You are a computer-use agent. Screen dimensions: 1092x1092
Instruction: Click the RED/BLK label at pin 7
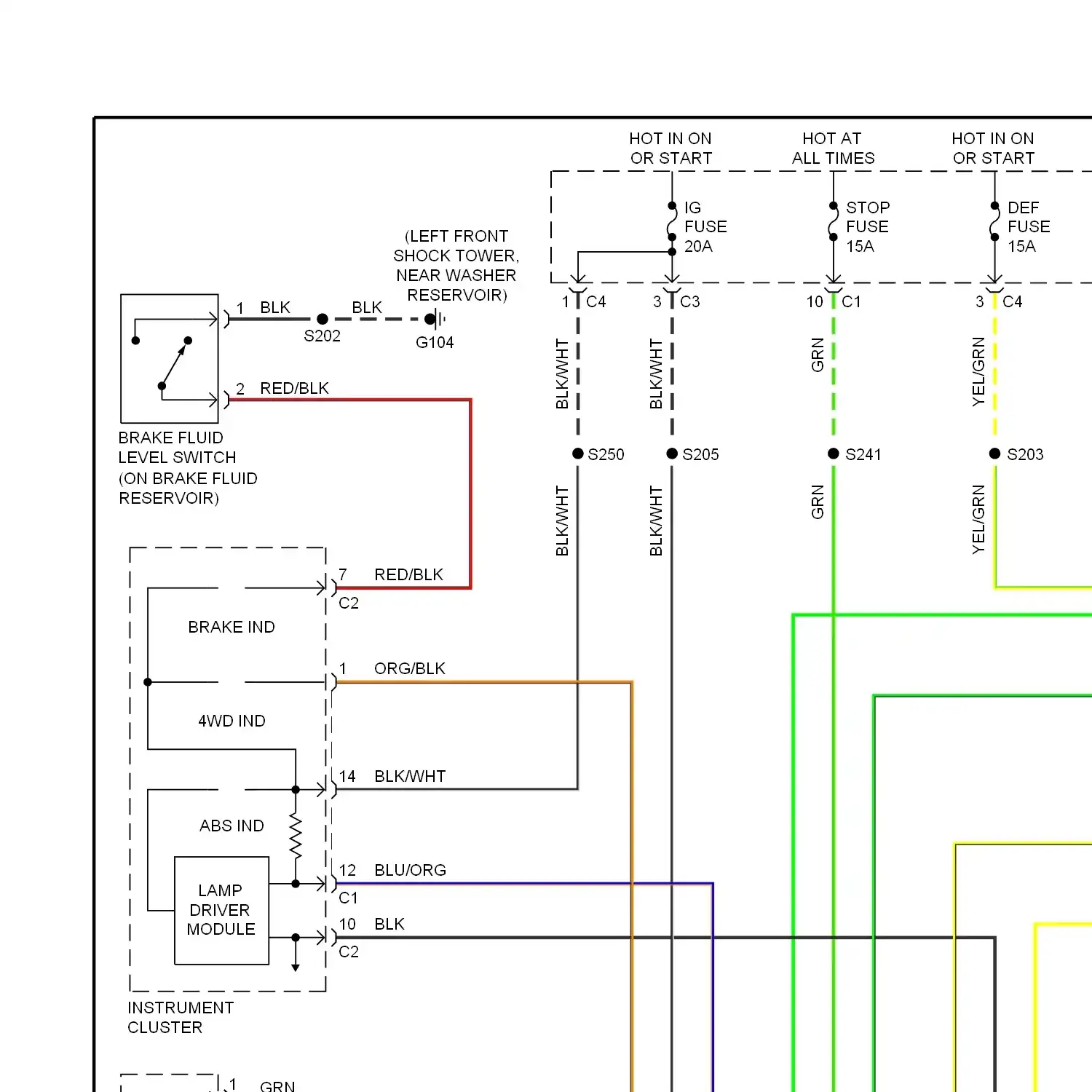coord(408,574)
